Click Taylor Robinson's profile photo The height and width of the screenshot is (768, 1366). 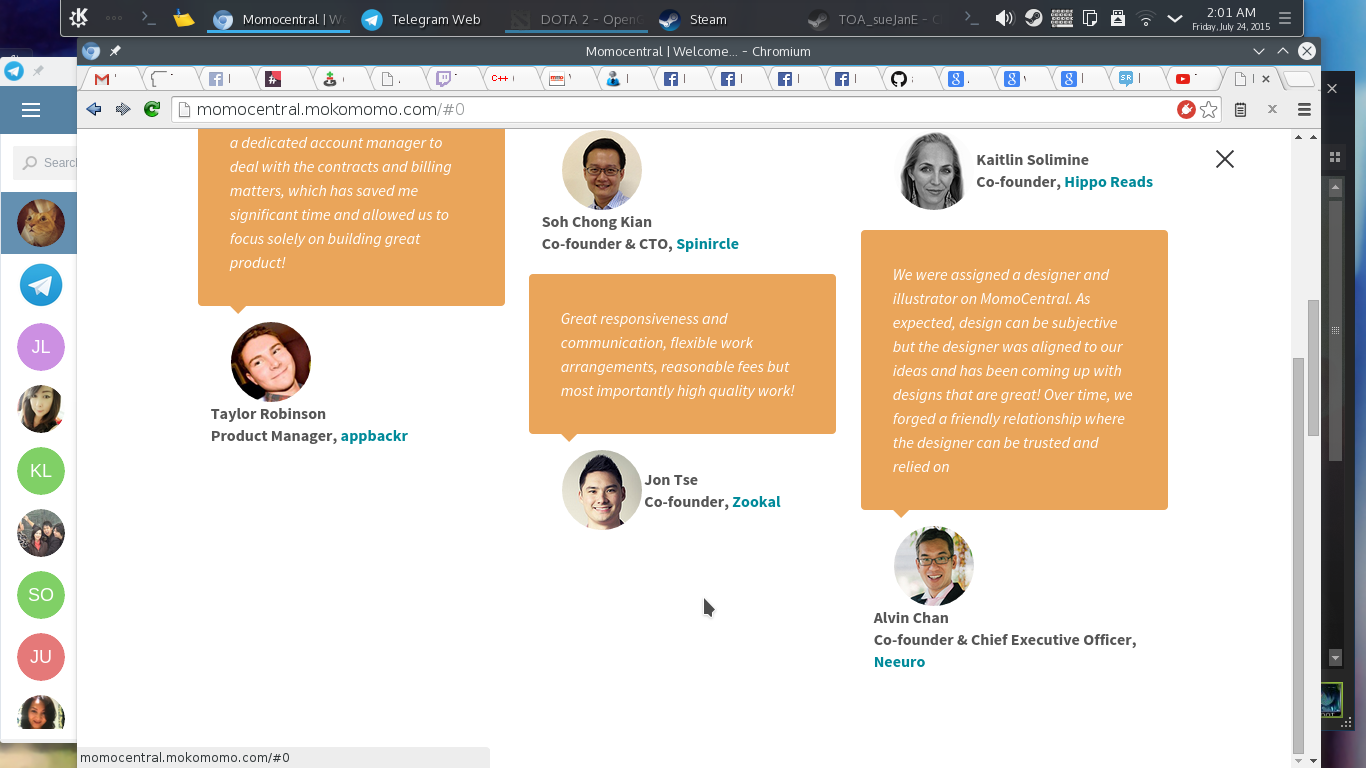[x=271, y=362]
